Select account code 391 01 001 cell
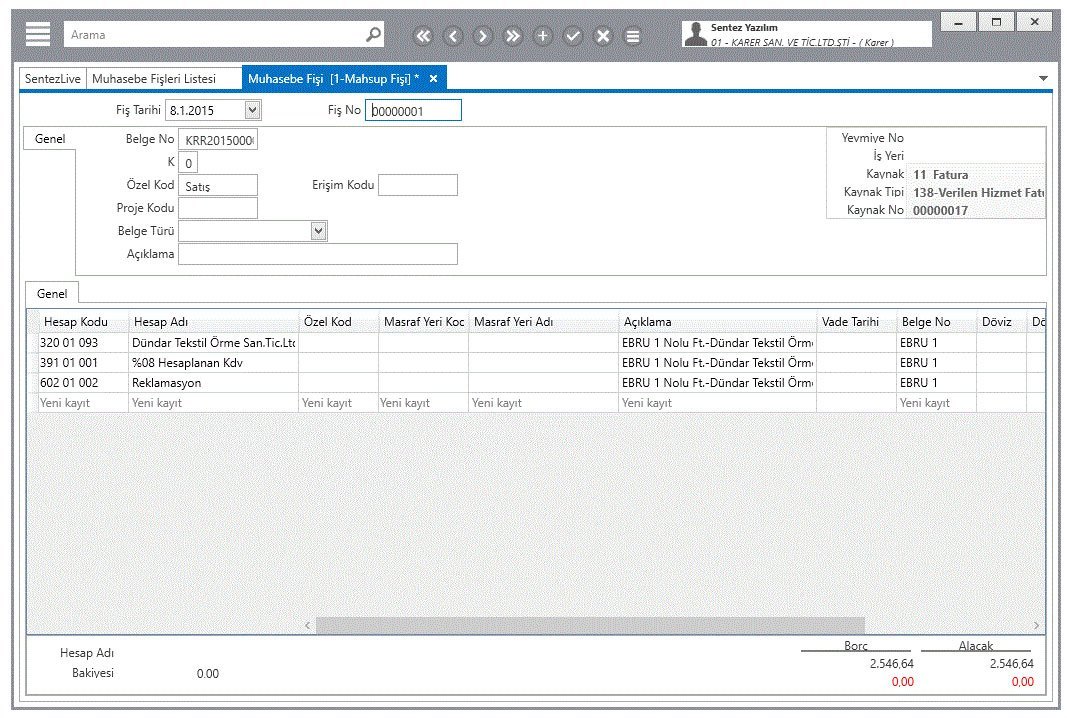Viewport: 1067px width, 718px height. (x=83, y=363)
